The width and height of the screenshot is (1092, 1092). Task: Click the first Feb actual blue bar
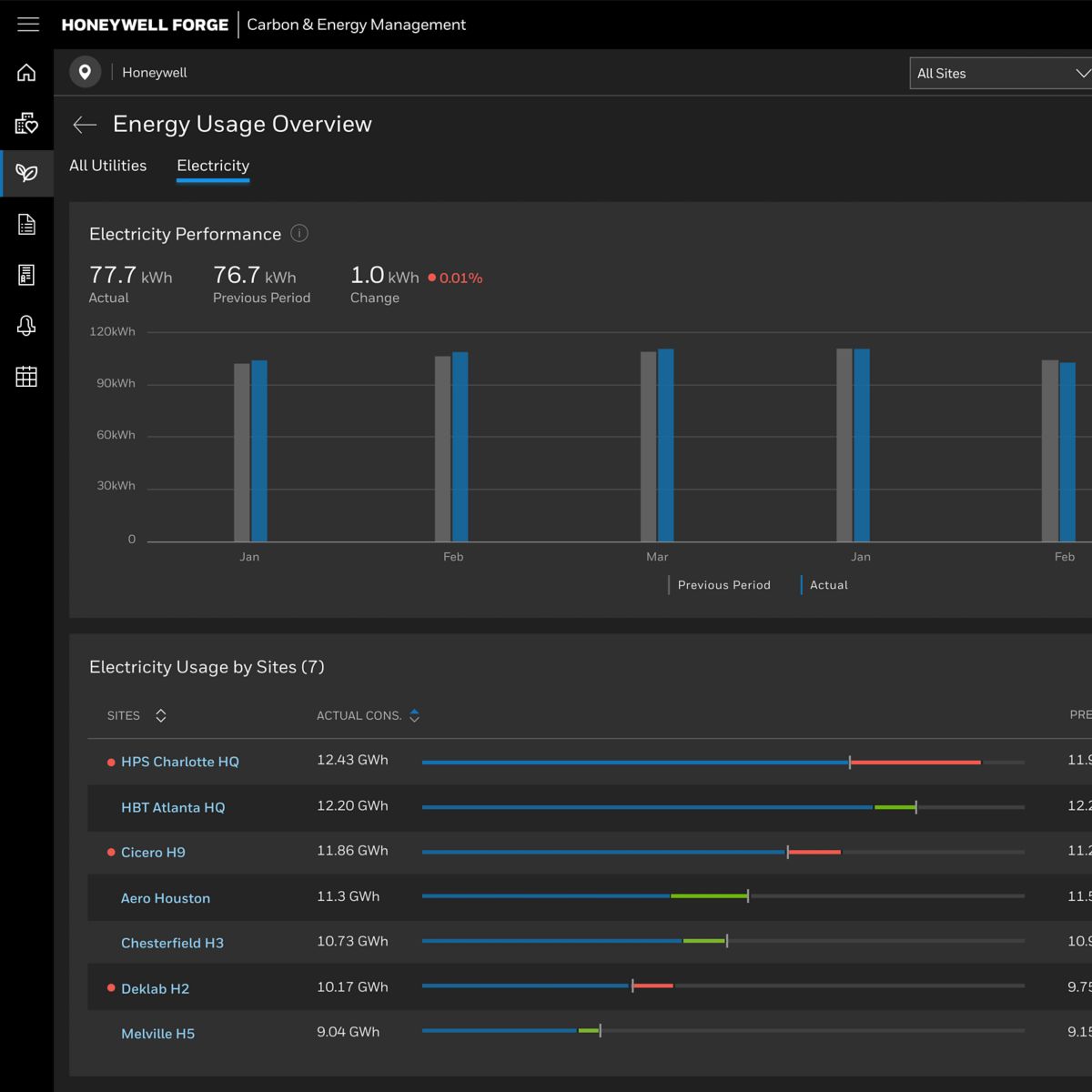[460, 447]
